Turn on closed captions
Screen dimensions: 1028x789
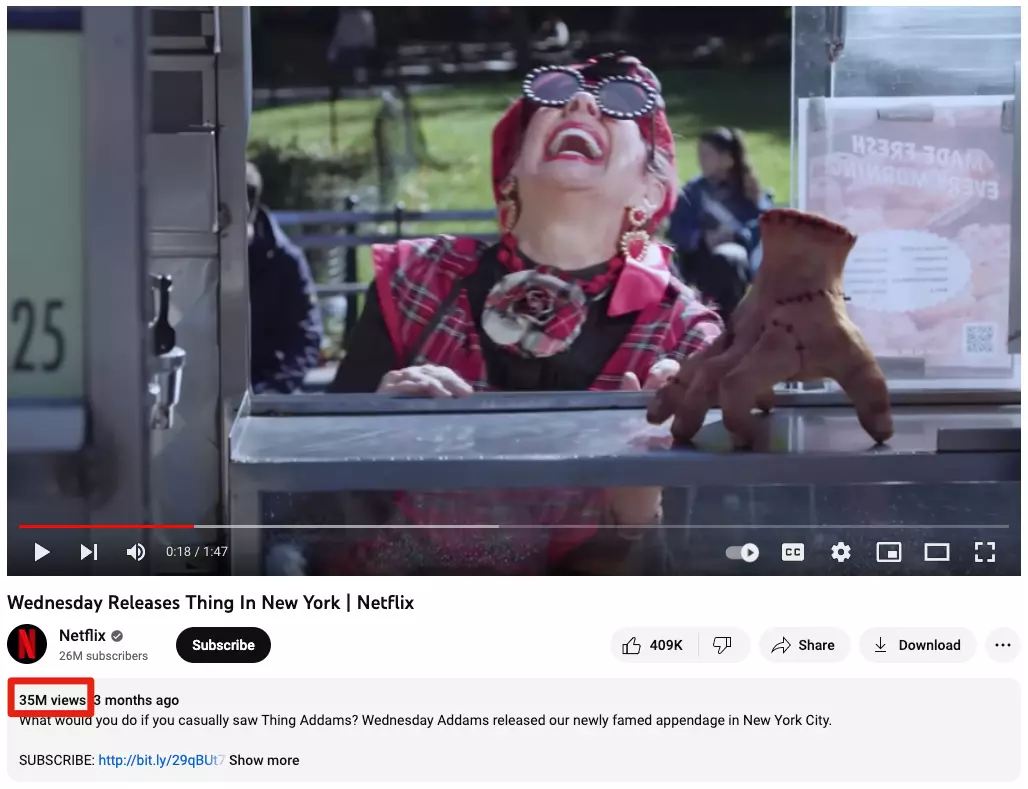(x=793, y=552)
